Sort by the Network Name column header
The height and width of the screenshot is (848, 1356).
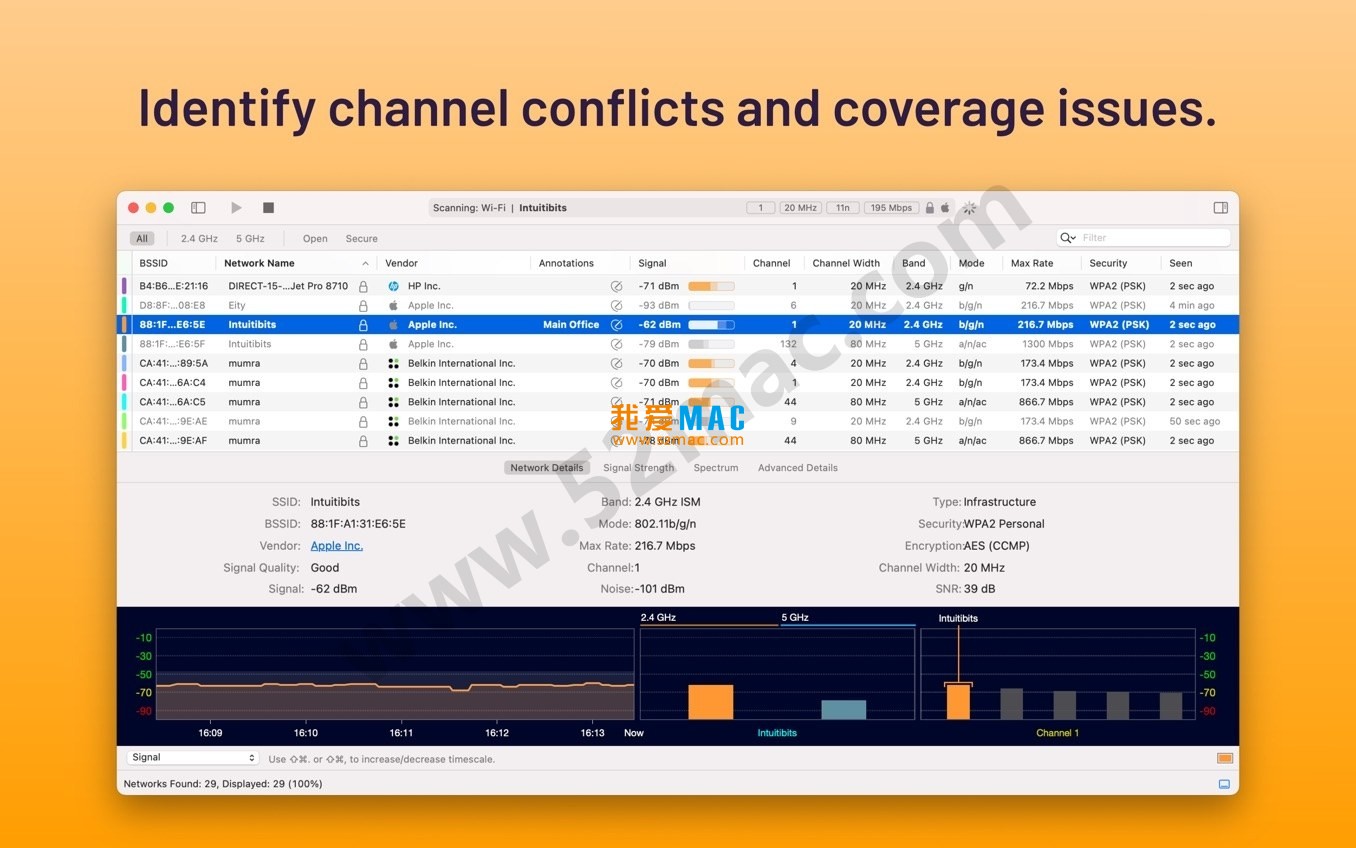click(259, 263)
